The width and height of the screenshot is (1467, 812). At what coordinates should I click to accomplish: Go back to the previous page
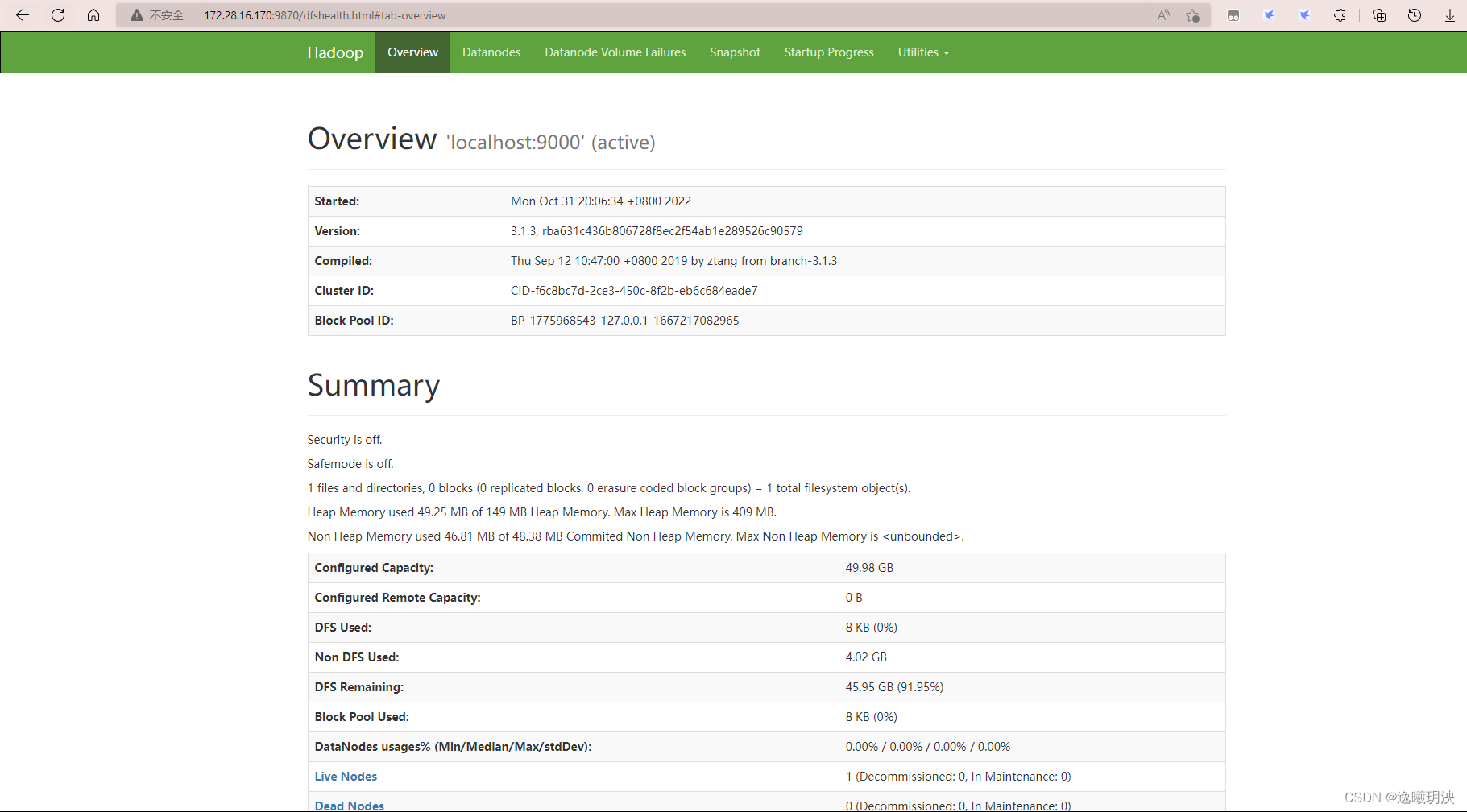pyautogui.click(x=23, y=15)
